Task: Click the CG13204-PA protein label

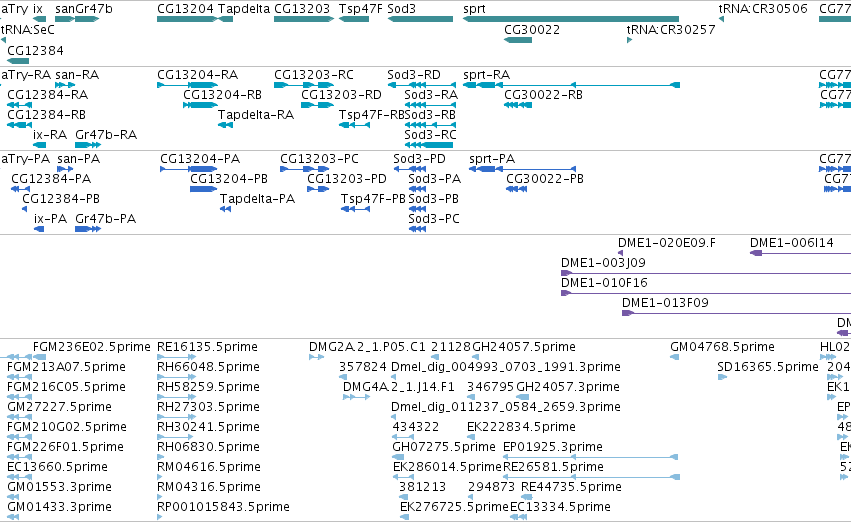Action: pos(200,159)
